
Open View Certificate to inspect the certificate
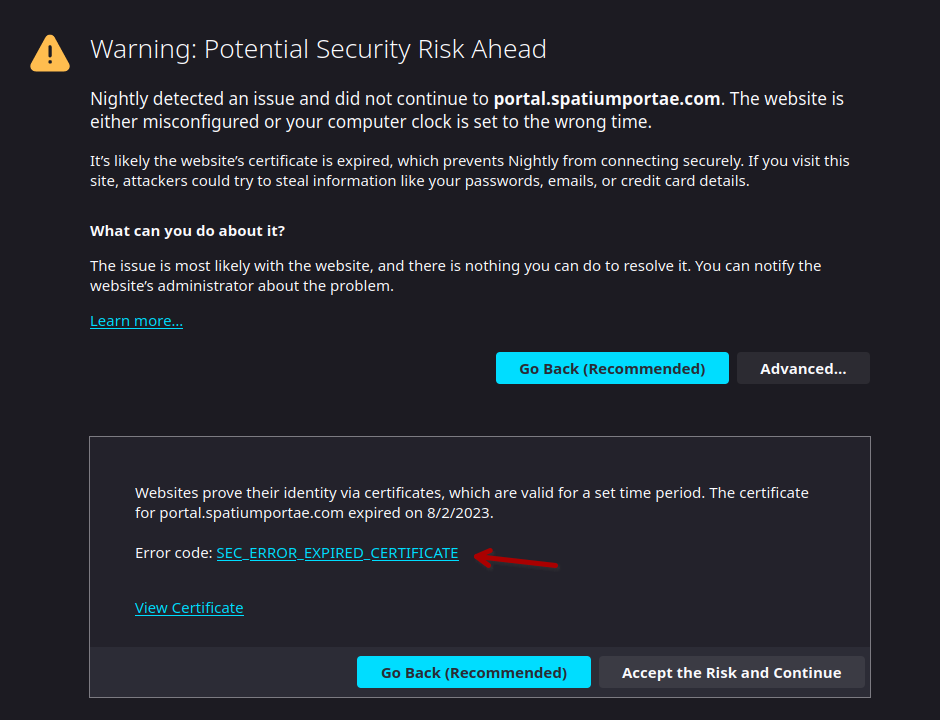pyautogui.click(x=189, y=607)
